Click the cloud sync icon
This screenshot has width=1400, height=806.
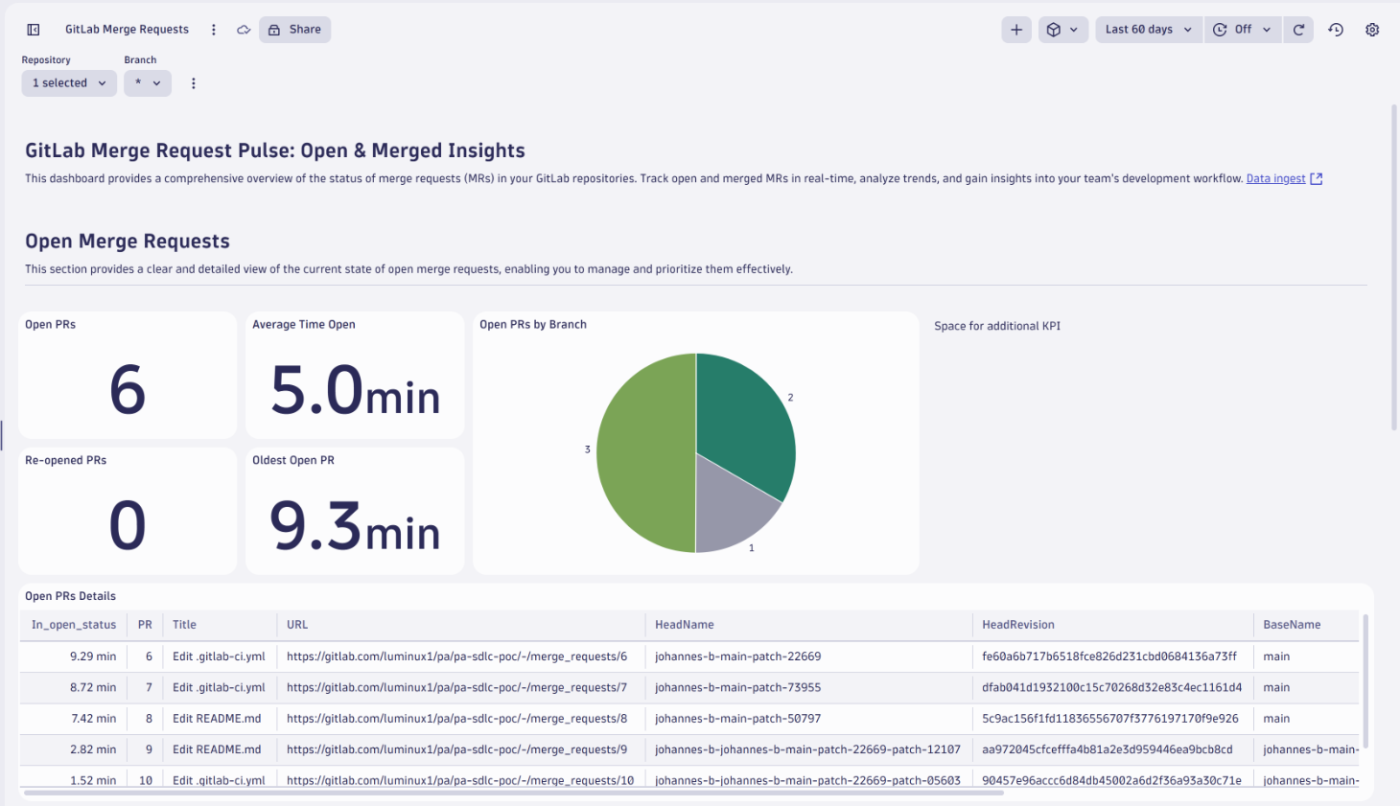243,29
